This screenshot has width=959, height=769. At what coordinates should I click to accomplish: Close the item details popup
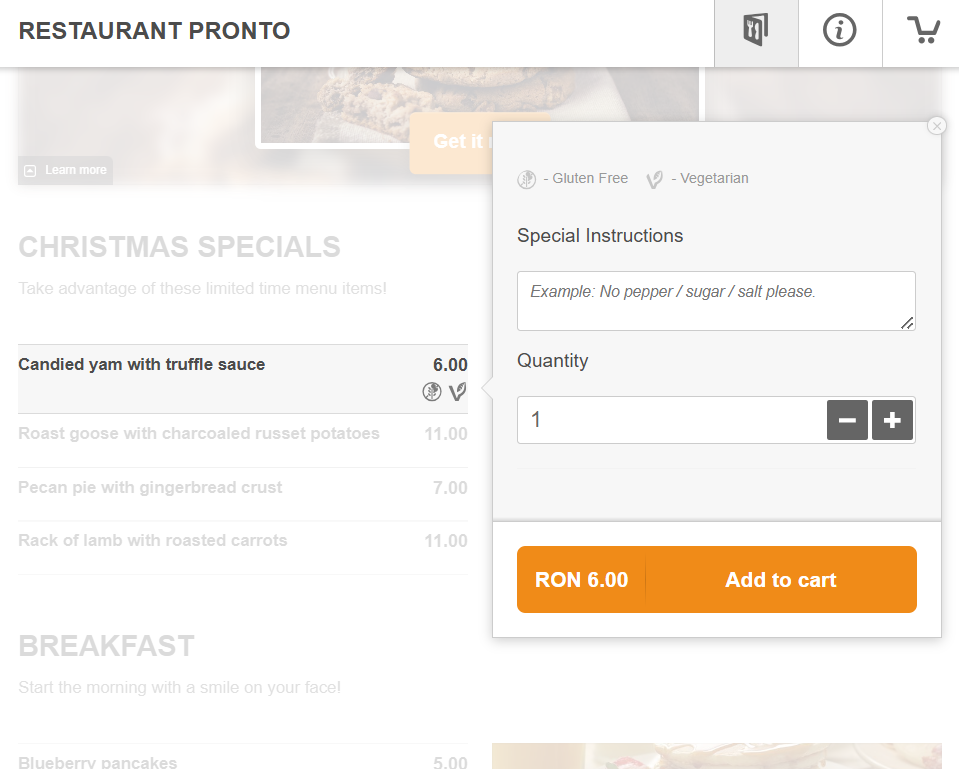point(936,126)
